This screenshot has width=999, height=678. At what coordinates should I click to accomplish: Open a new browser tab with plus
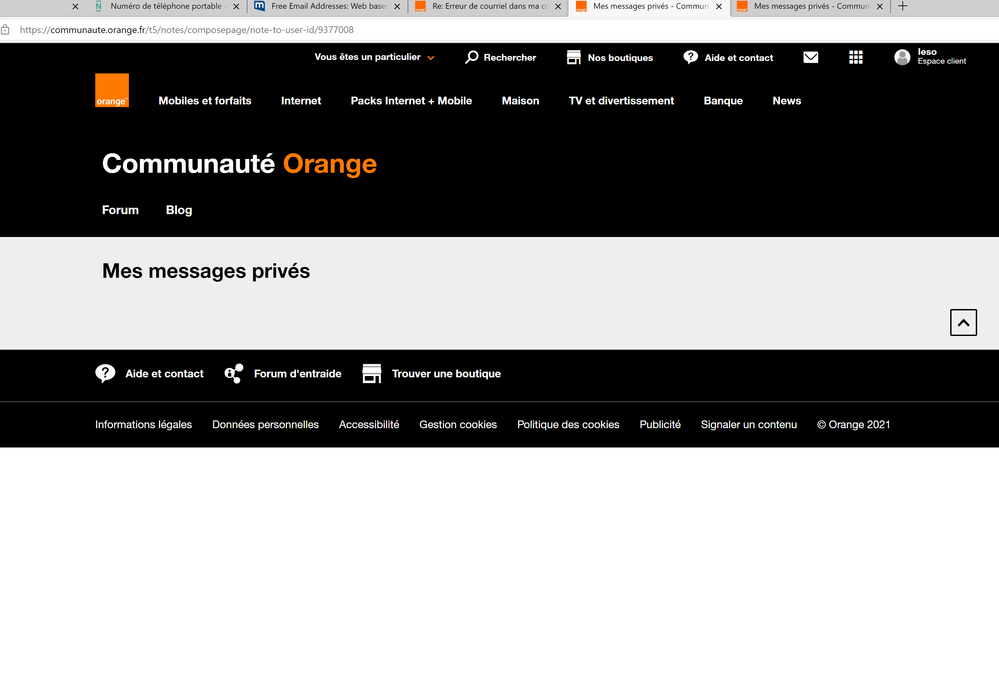tap(902, 6)
